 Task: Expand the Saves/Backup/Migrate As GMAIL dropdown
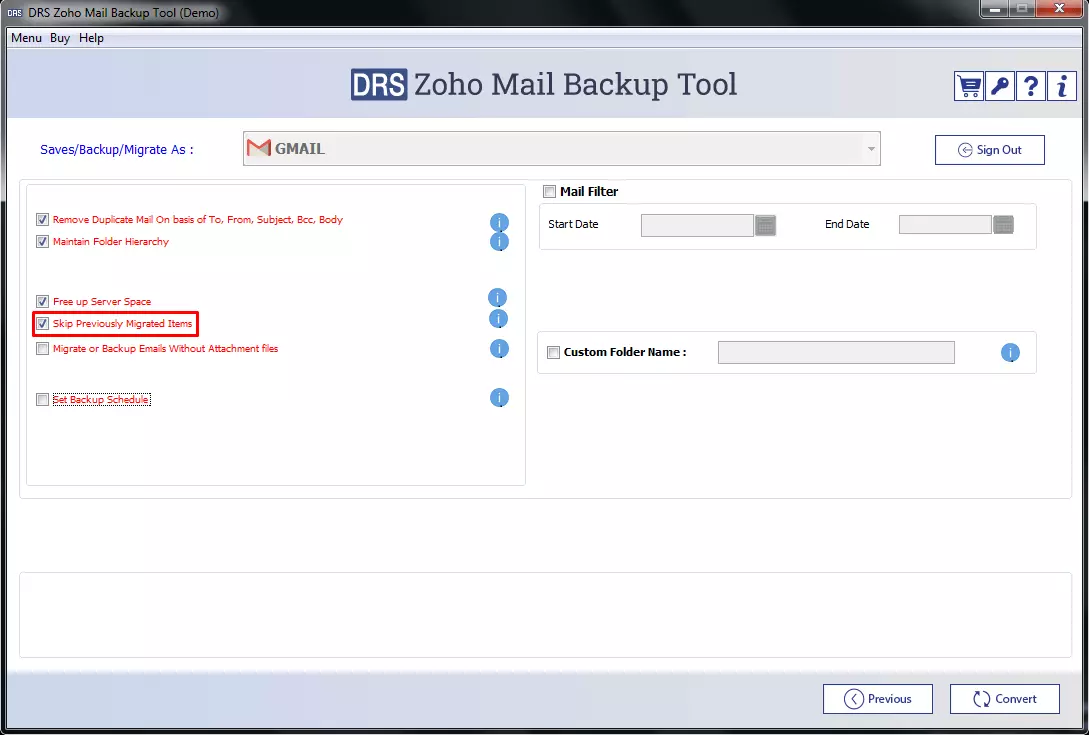(871, 149)
